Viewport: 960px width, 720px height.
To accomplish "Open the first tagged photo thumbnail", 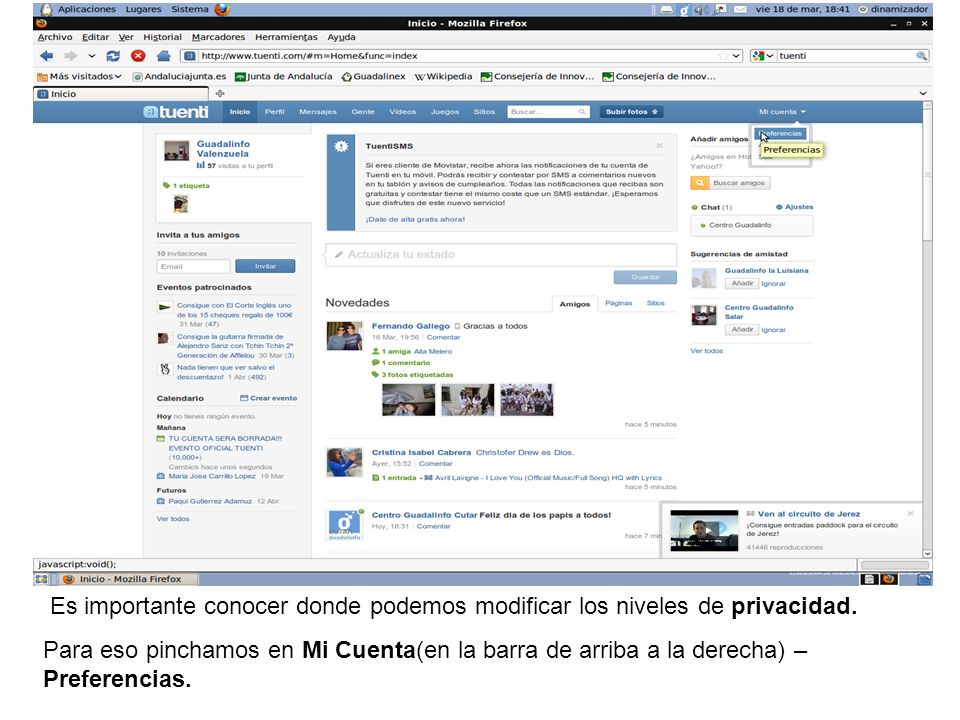I will (x=408, y=400).
